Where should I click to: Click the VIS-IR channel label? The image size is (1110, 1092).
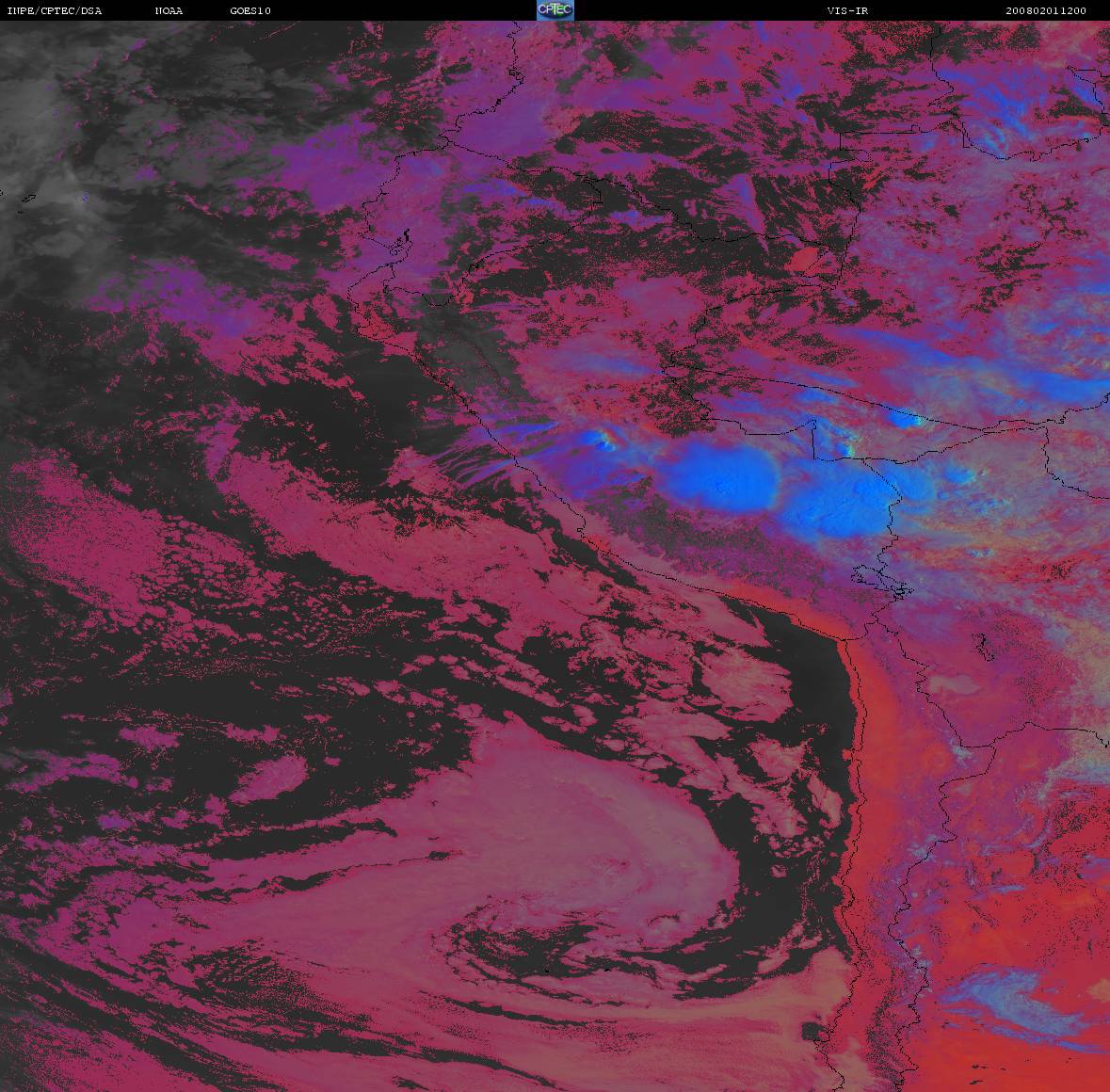(847, 10)
